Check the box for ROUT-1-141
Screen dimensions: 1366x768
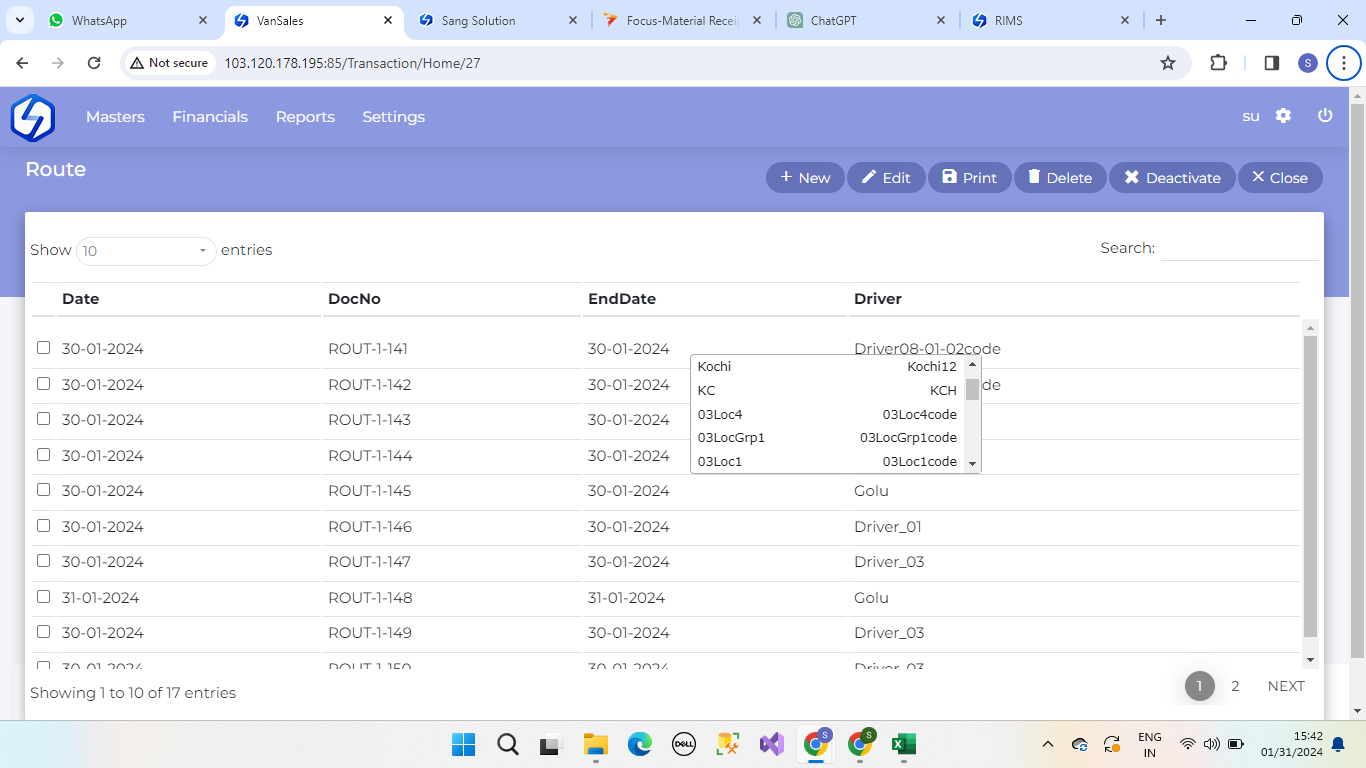(x=43, y=348)
